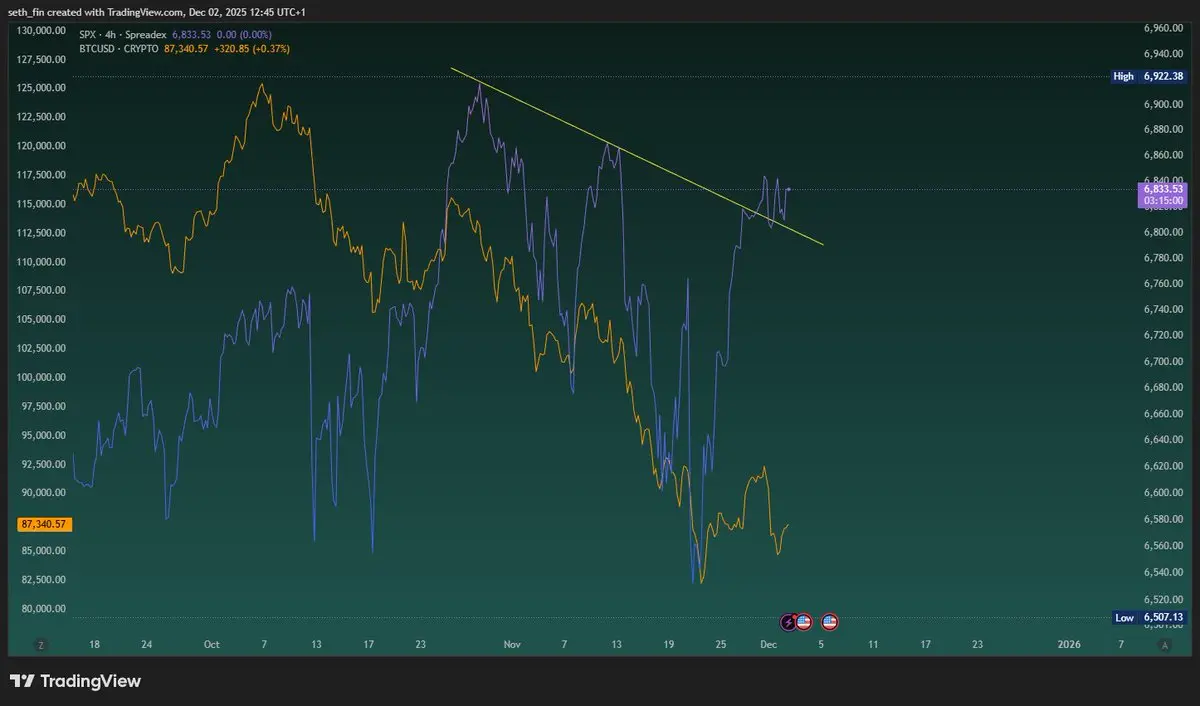
Task: Toggle the Z timezone button at bottom left
Action: tap(41, 645)
